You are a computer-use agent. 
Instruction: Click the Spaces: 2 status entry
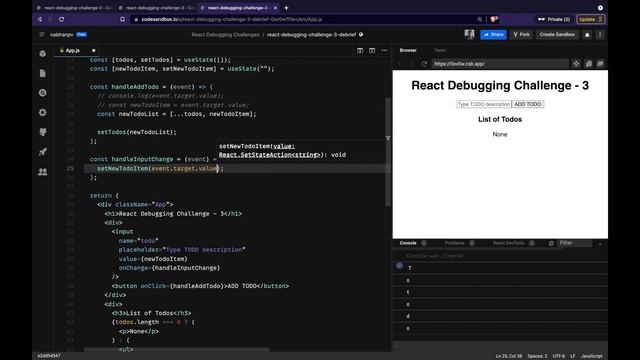[x=537, y=356]
